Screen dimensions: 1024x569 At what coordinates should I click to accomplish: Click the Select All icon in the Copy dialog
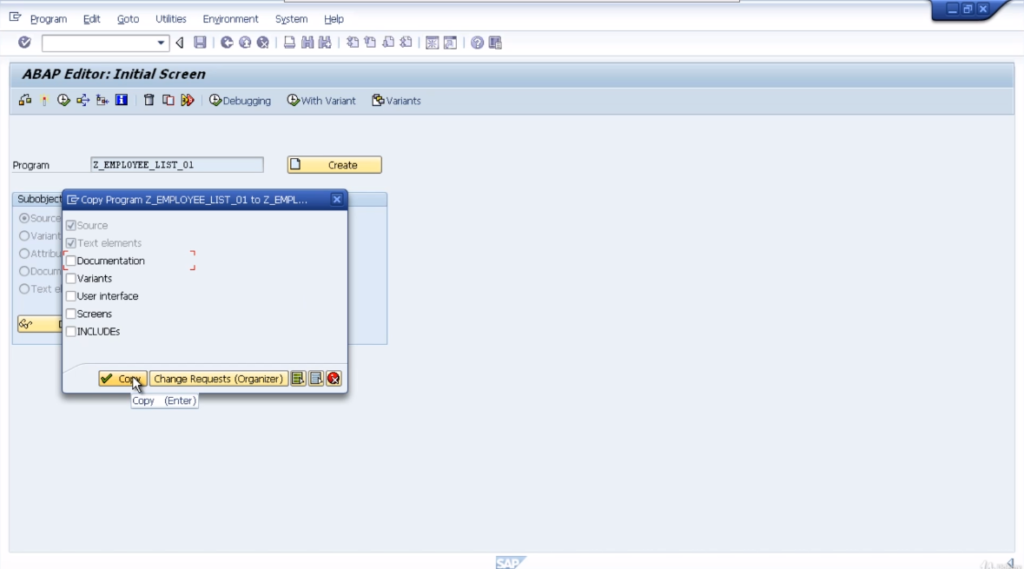coord(298,378)
